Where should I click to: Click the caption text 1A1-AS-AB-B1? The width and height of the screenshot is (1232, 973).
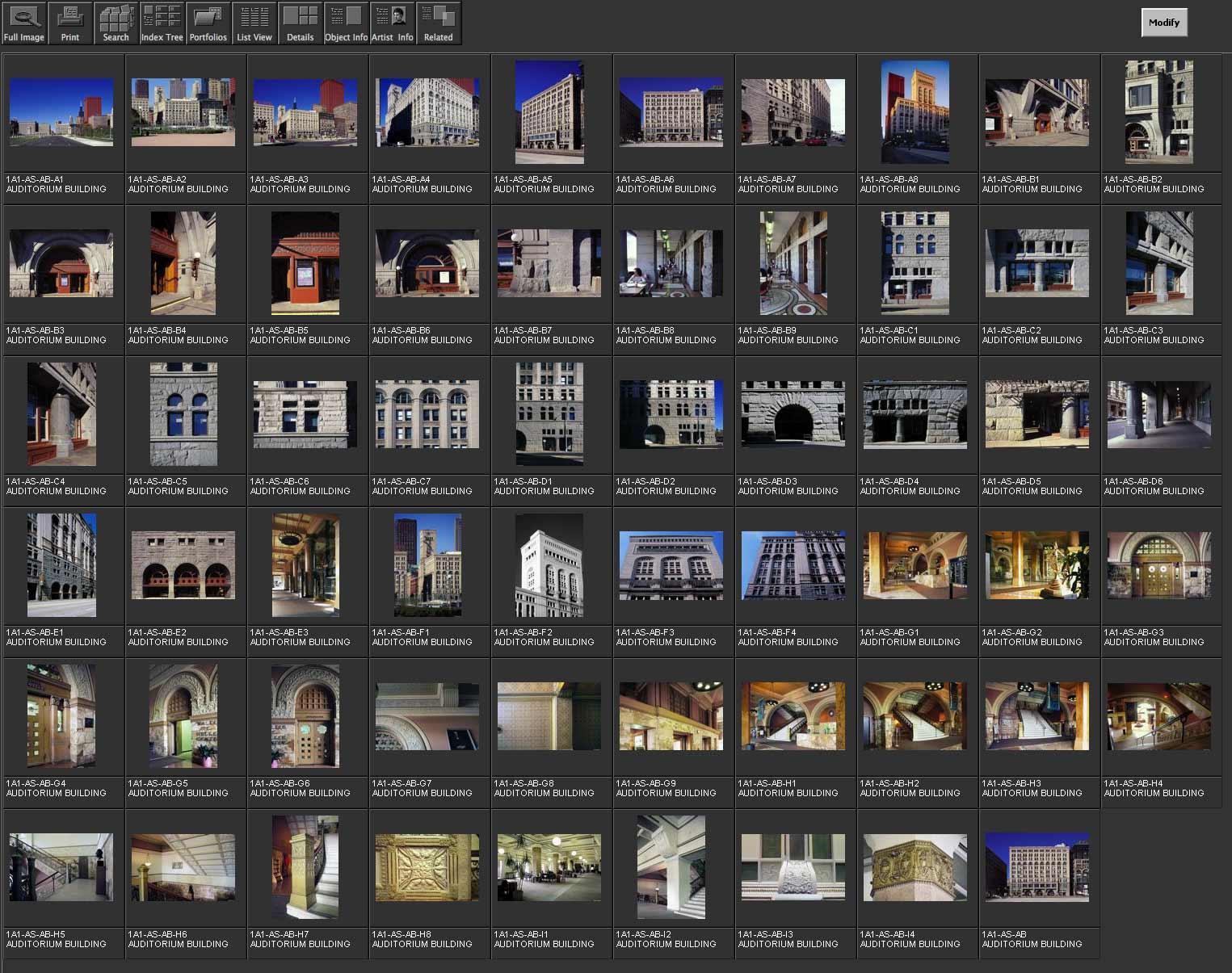coord(1011,179)
